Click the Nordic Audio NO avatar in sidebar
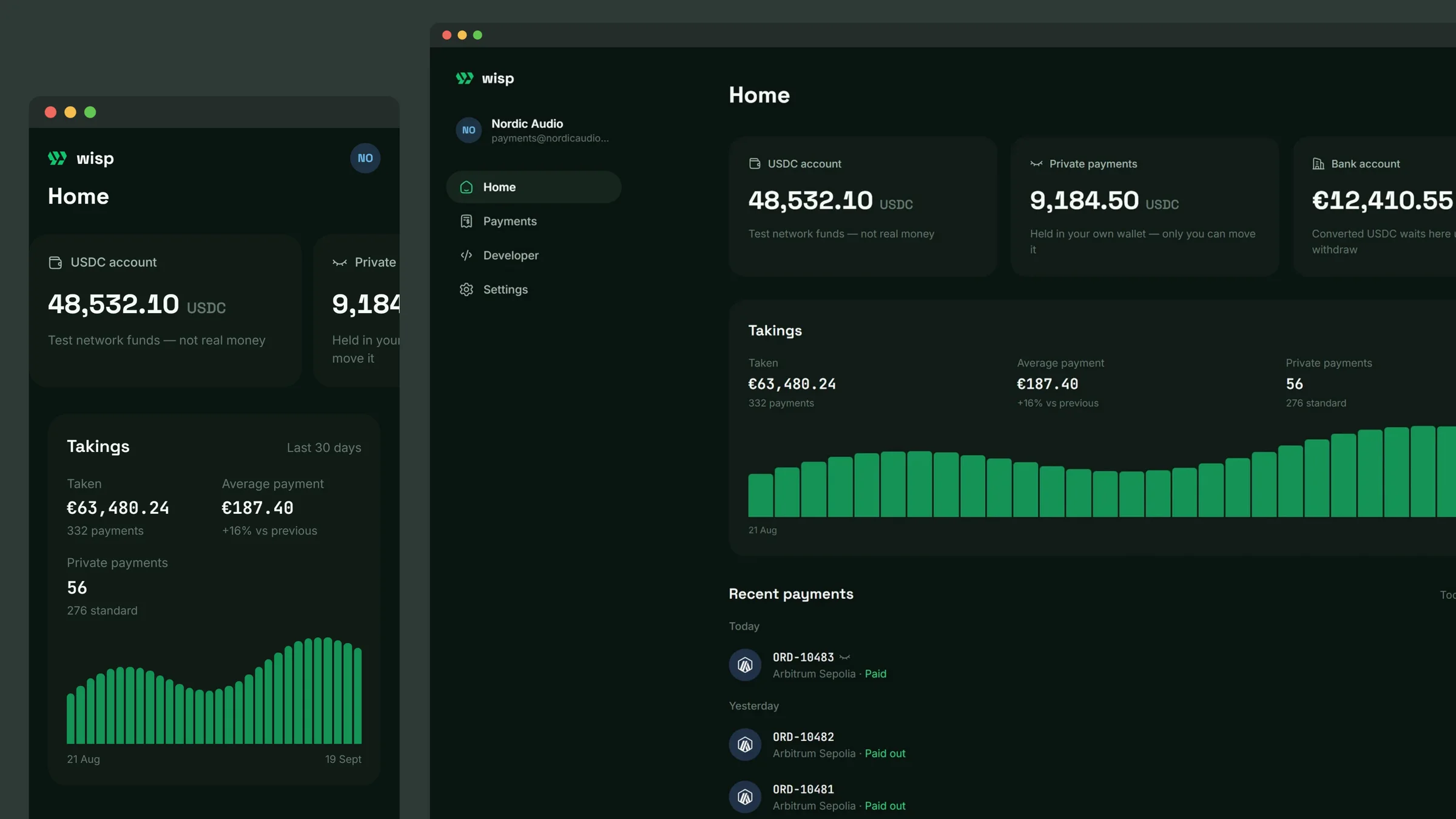Image resolution: width=1456 pixels, height=819 pixels. pos(468,130)
